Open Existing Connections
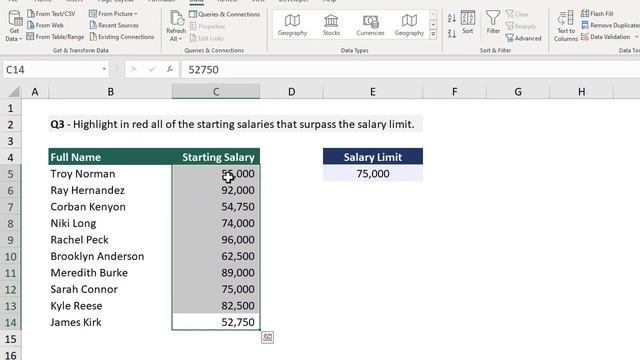Screen dimensions: 640x360 pyautogui.click(x=122, y=37)
